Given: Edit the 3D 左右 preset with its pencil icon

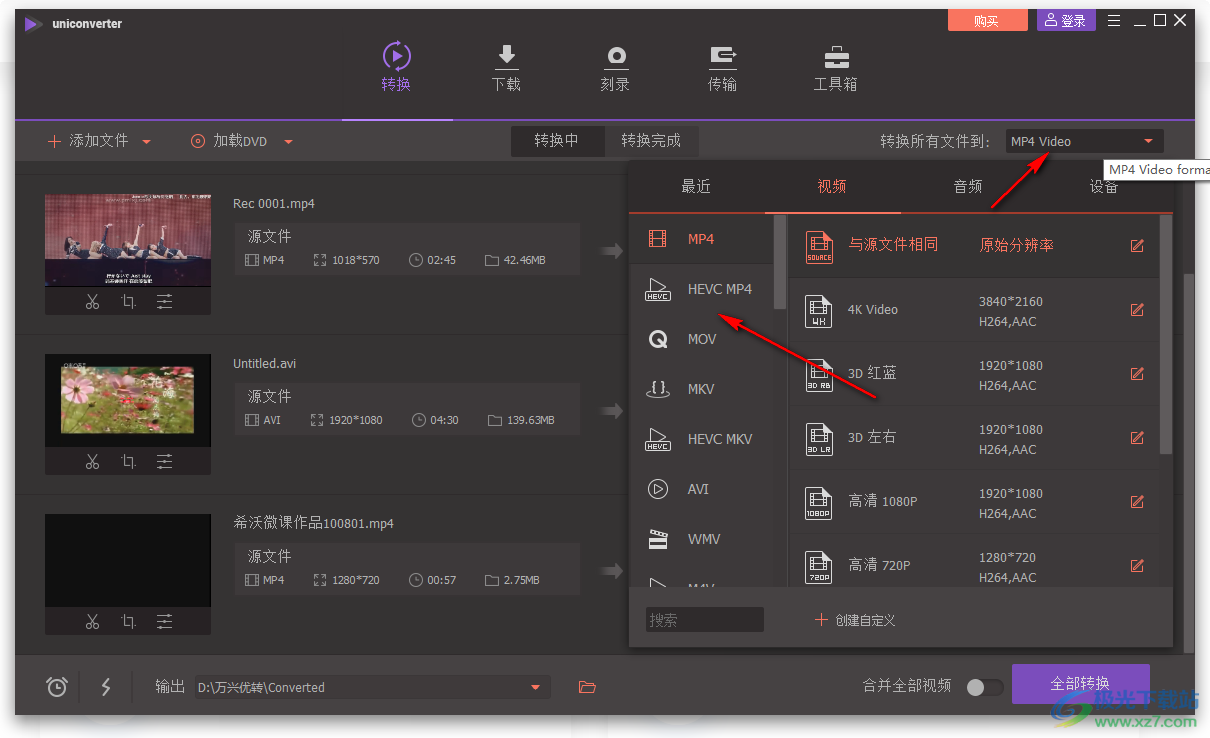Looking at the screenshot, I should [x=1137, y=437].
